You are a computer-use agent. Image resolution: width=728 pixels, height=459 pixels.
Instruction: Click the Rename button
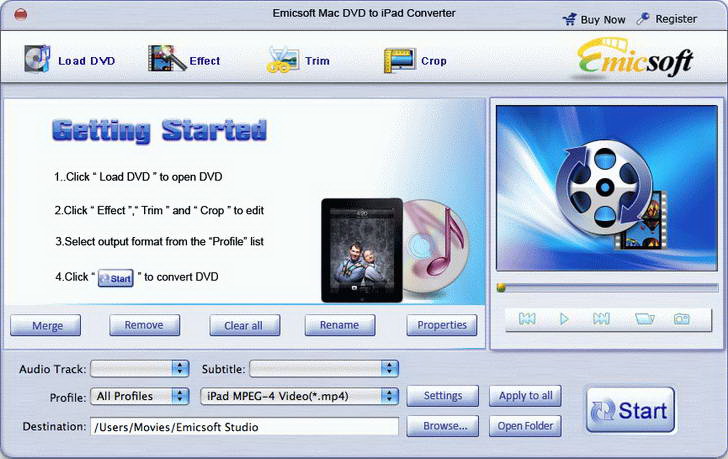[340, 325]
